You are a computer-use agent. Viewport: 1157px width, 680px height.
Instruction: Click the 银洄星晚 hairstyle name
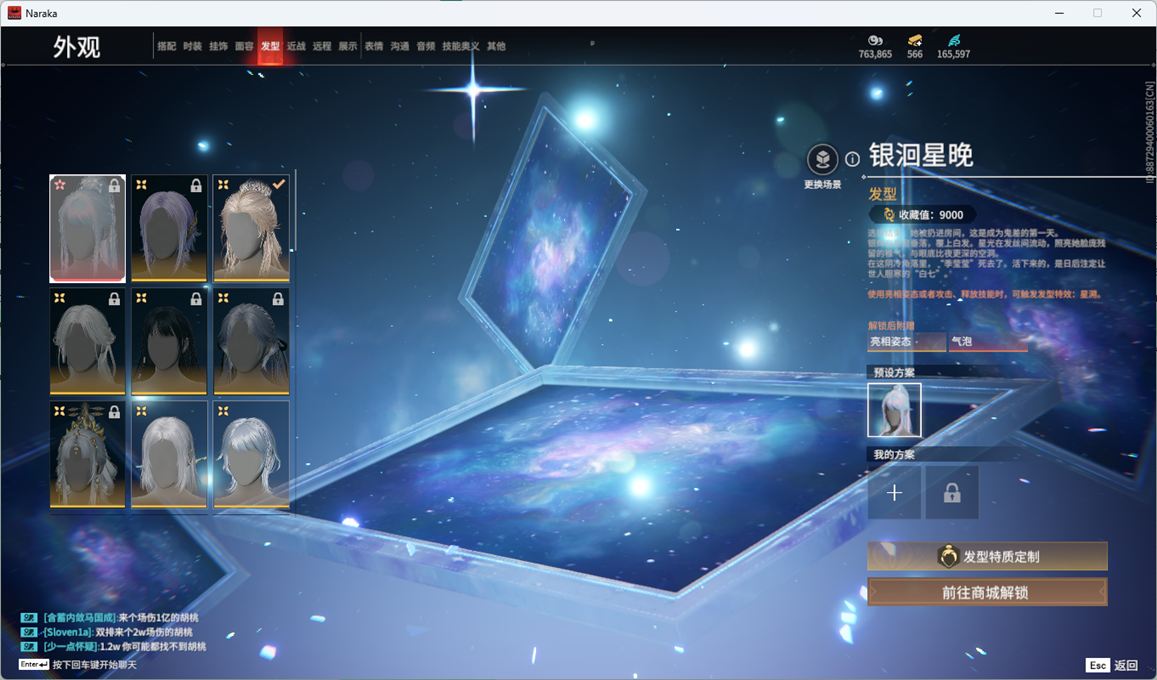point(921,156)
